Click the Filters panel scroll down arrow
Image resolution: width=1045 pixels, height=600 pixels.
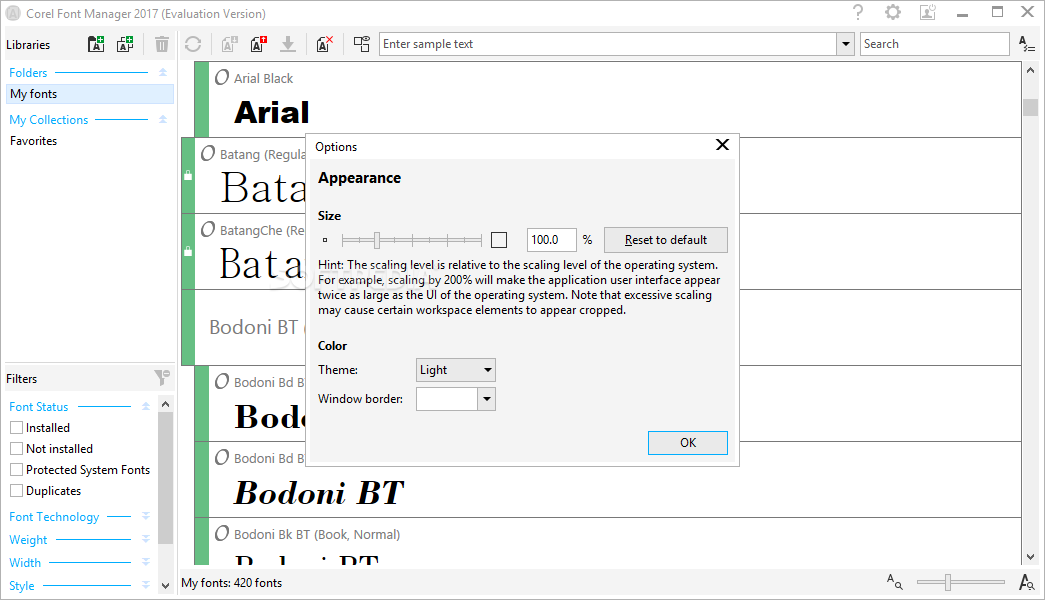165,586
